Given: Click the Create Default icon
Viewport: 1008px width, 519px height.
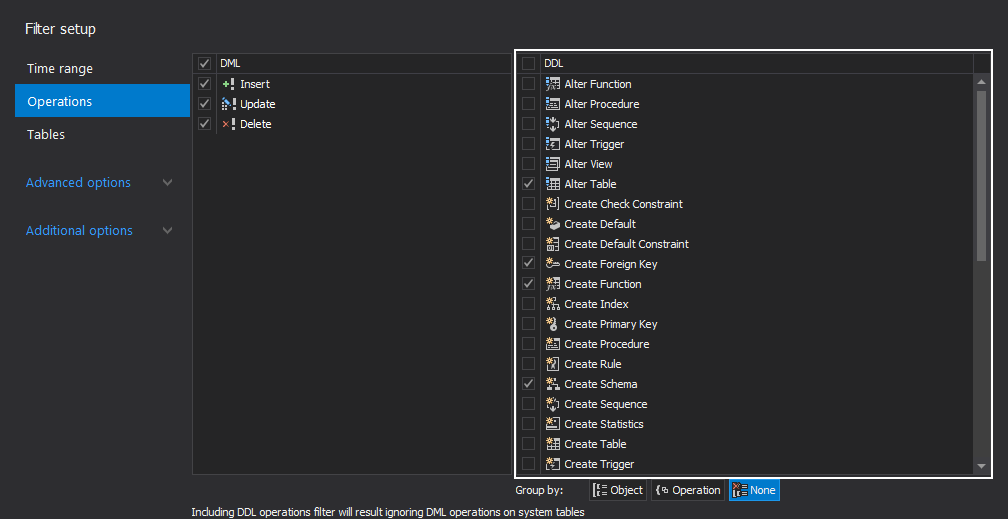Looking at the screenshot, I should [x=552, y=224].
